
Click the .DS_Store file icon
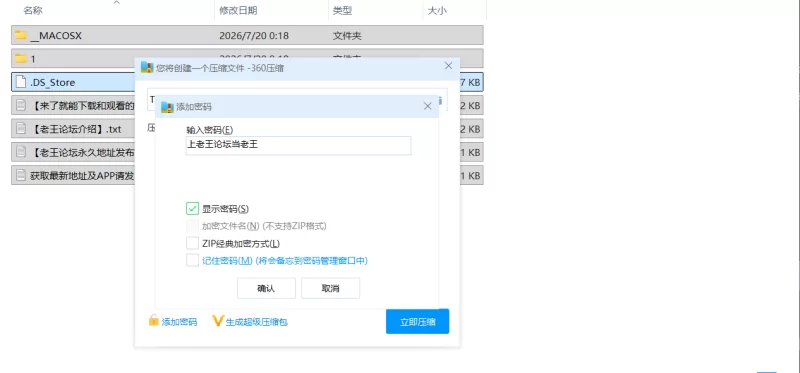tap(20, 82)
